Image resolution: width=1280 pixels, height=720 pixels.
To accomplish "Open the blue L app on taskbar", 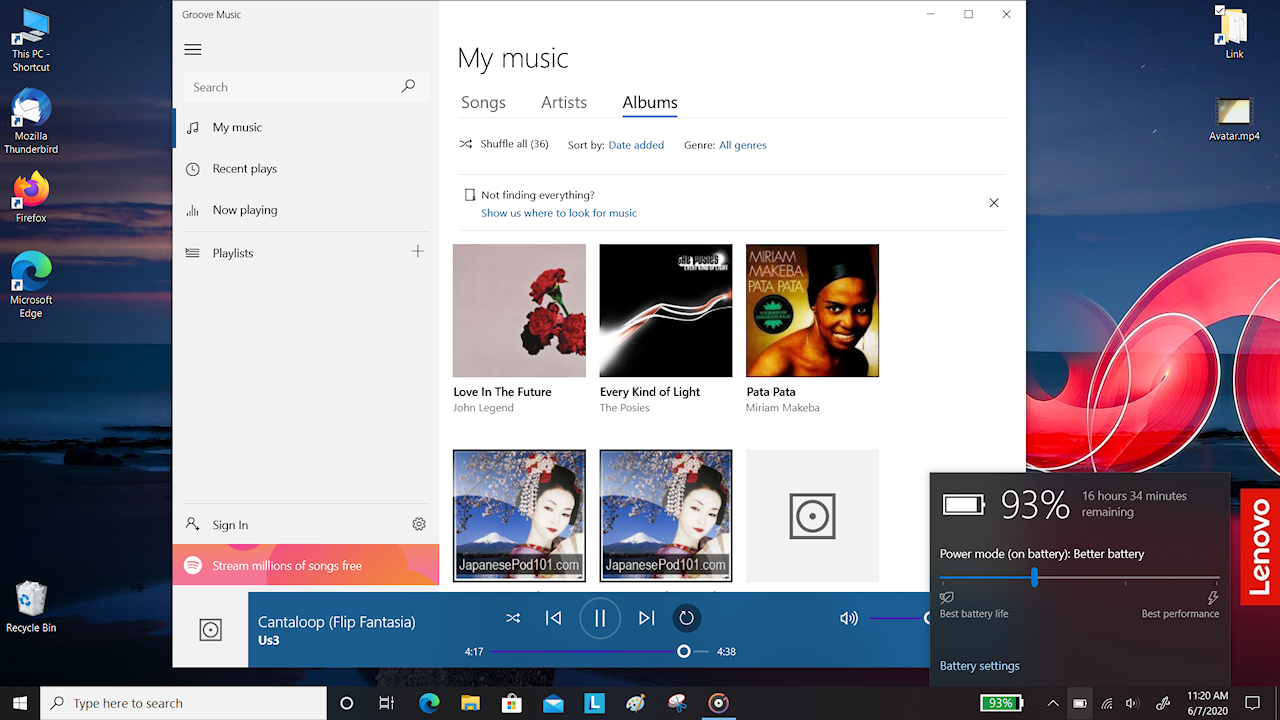I will click(595, 703).
